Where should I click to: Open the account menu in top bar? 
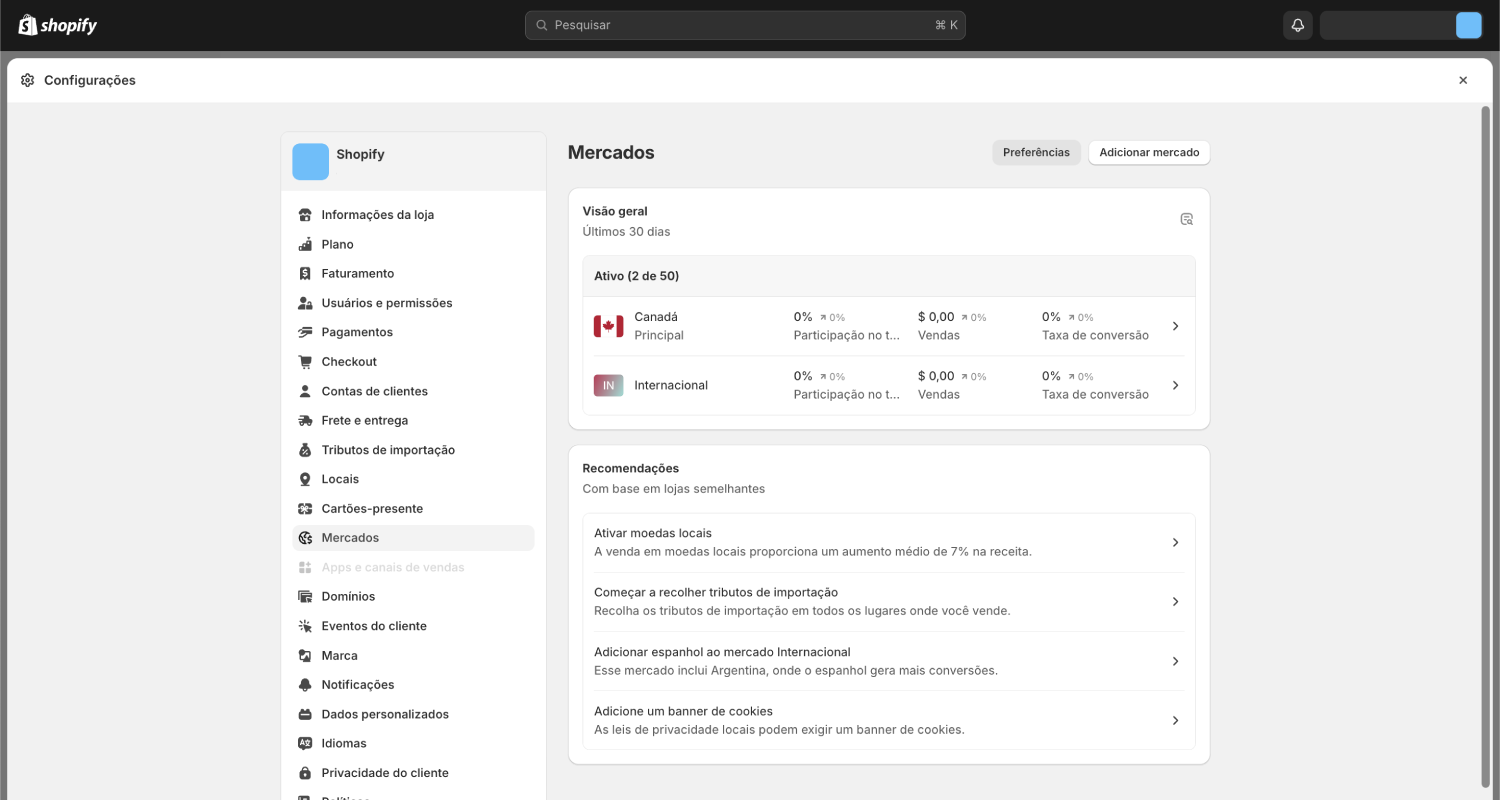click(x=1401, y=25)
